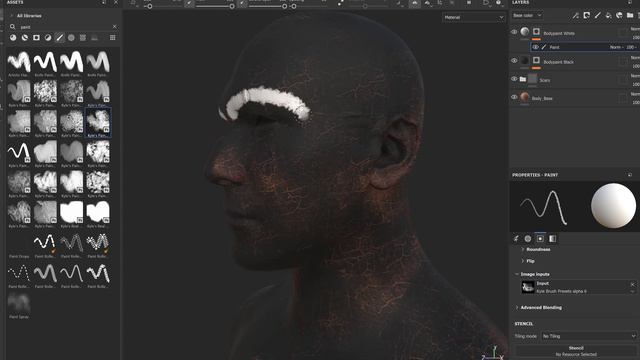640x360 pixels.
Task: Toggle visibility of the Paint effect
Action: pyautogui.click(x=535, y=47)
